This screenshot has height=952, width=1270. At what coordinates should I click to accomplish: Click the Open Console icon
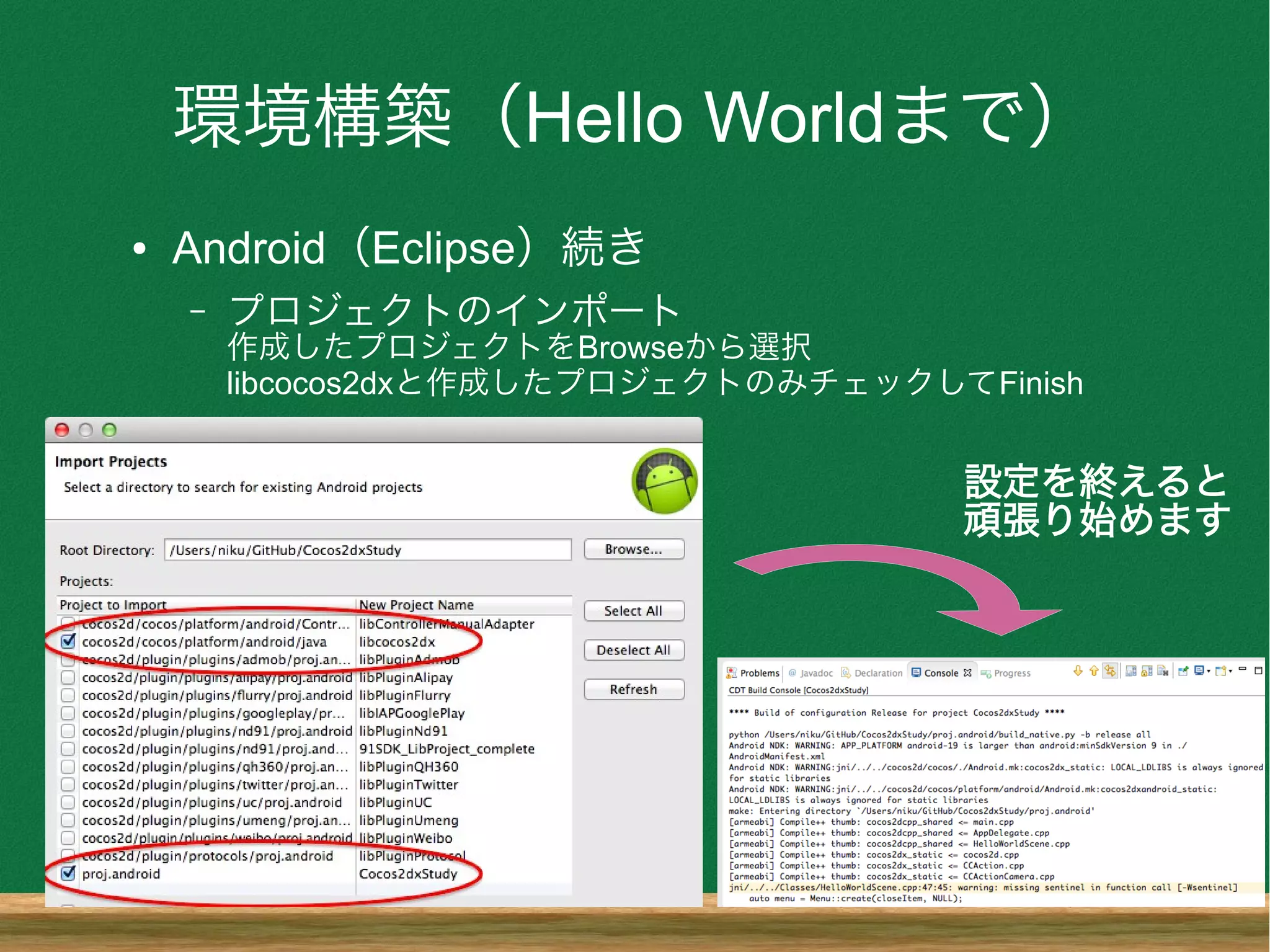click(x=1221, y=670)
